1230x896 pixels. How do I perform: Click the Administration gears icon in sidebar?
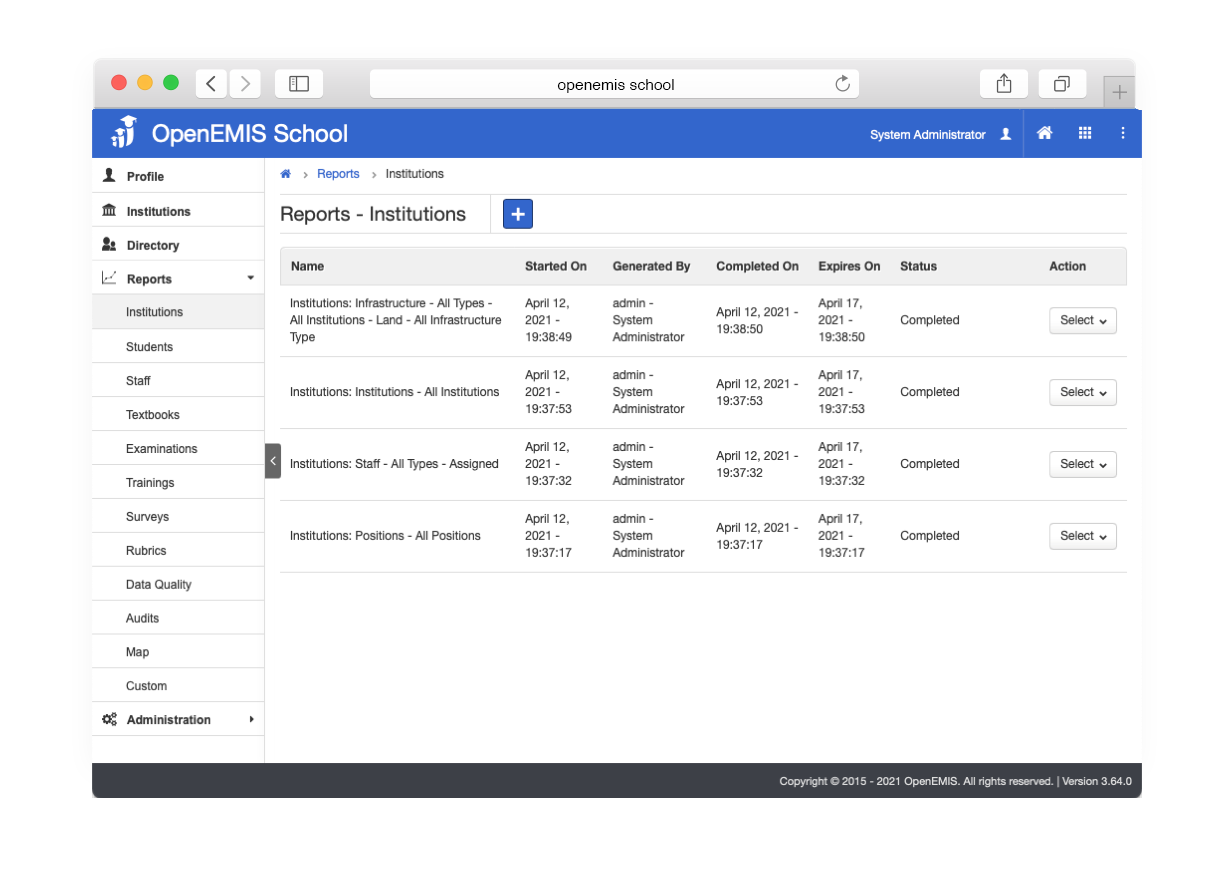coord(109,719)
